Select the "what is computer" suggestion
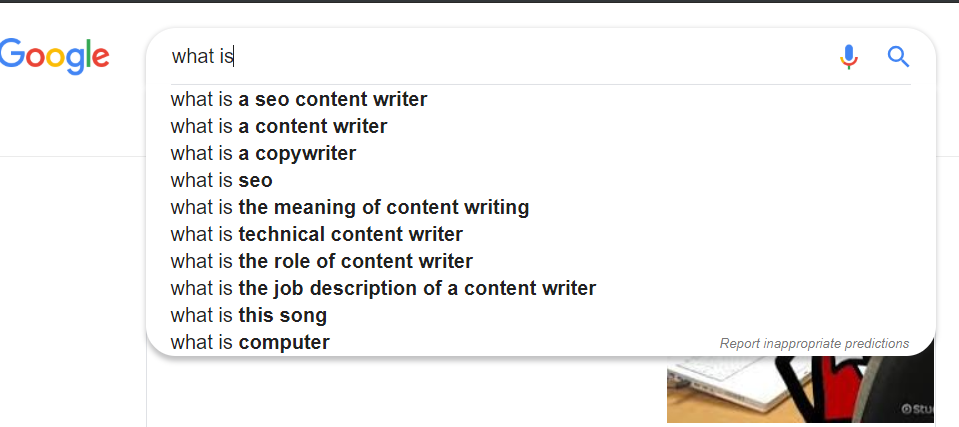This screenshot has height=427, width=959. click(x=250, y=343)
